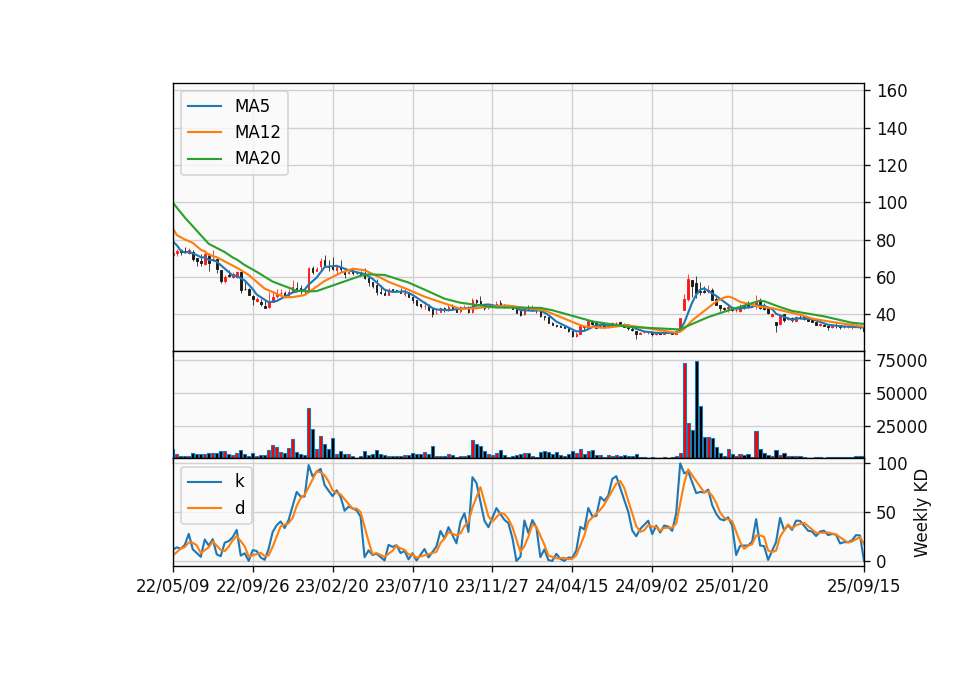Click the 25/09/15 date label

pos(863,586)
